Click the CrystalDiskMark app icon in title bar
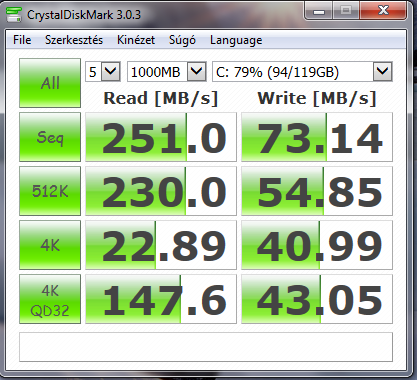 click(x=14, y=15)
